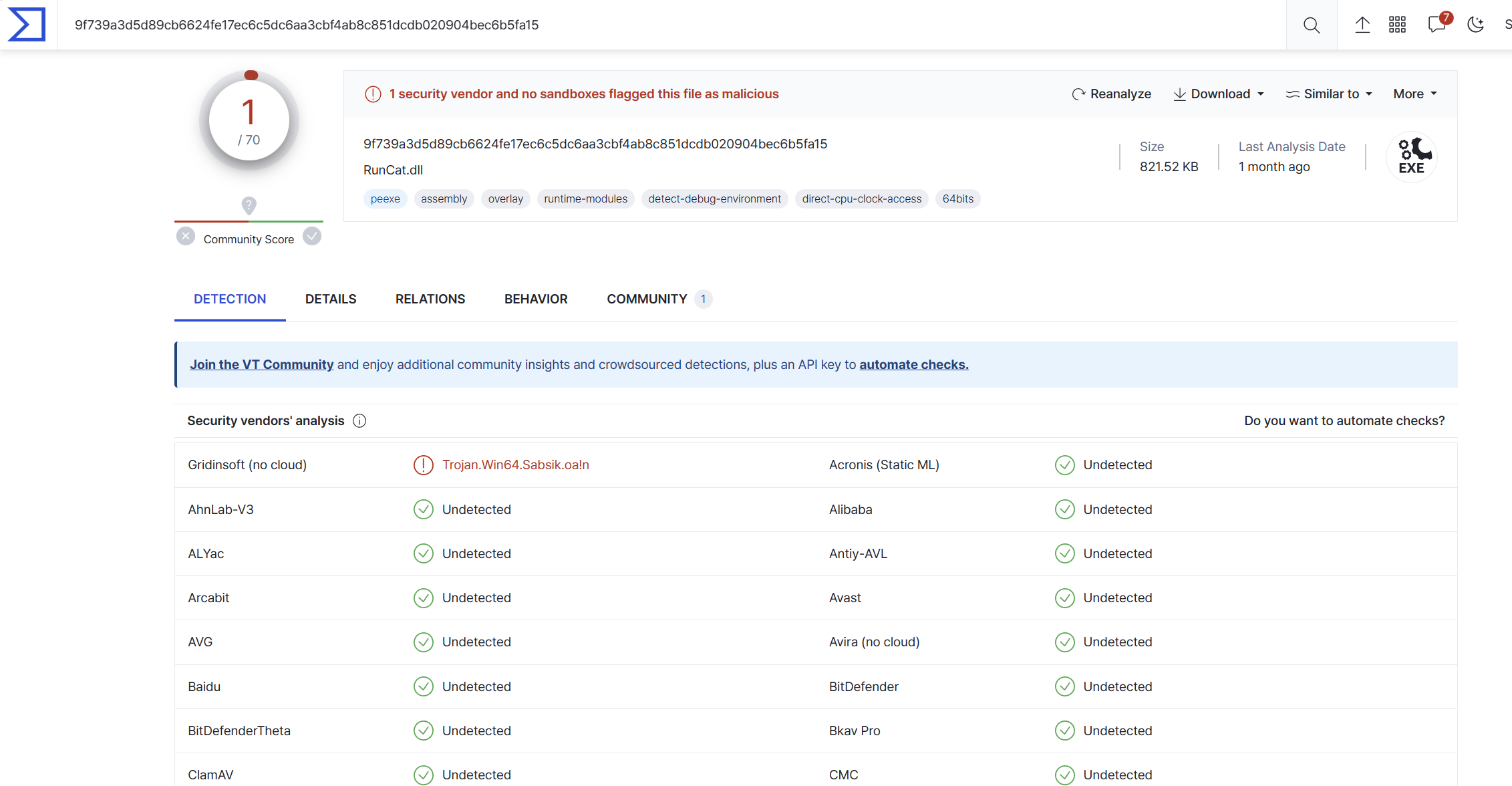Click the BitDefender undetected check icon

tap(1064, 686)
